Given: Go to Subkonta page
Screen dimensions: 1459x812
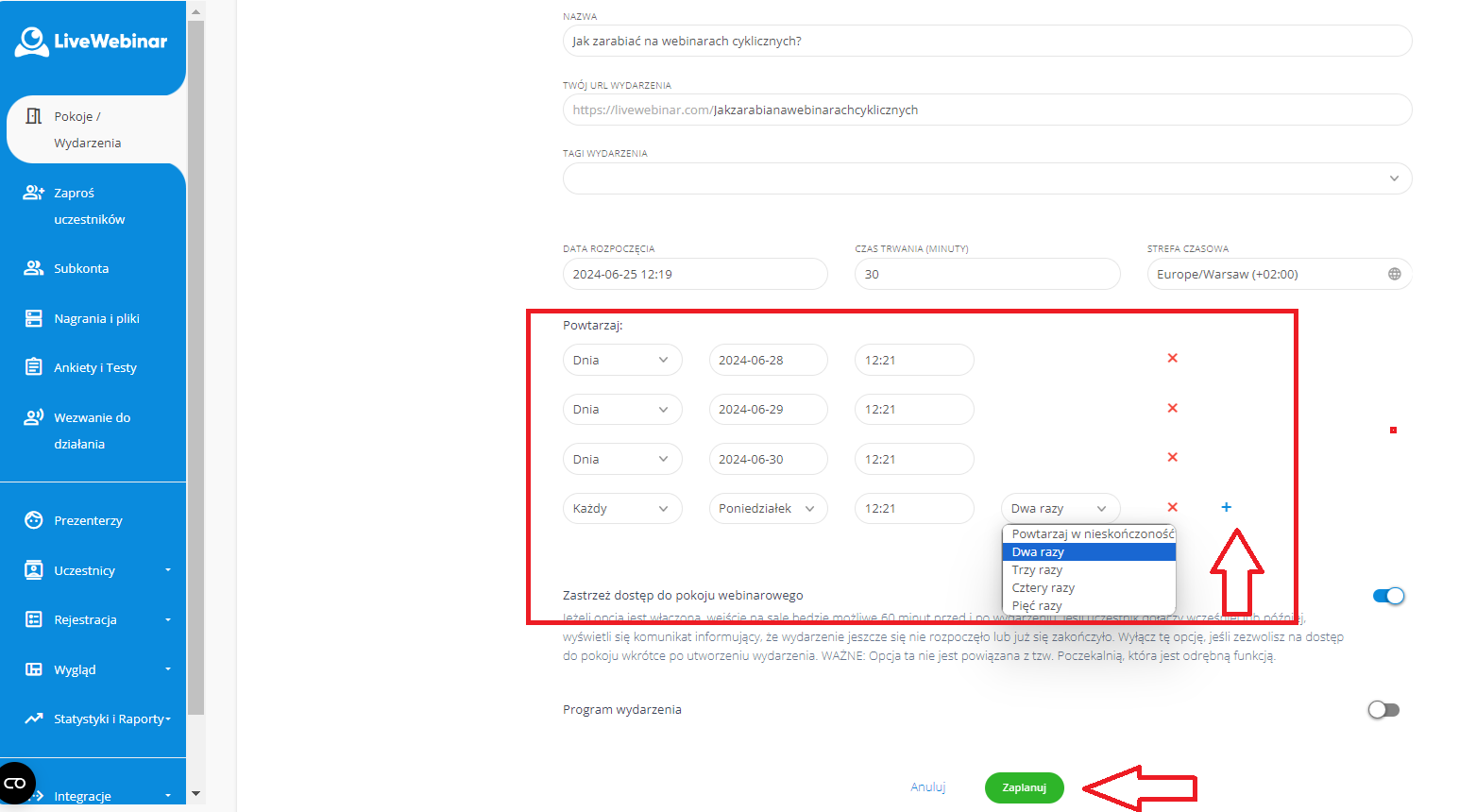Looking at the screenshot, I should 80,269.
